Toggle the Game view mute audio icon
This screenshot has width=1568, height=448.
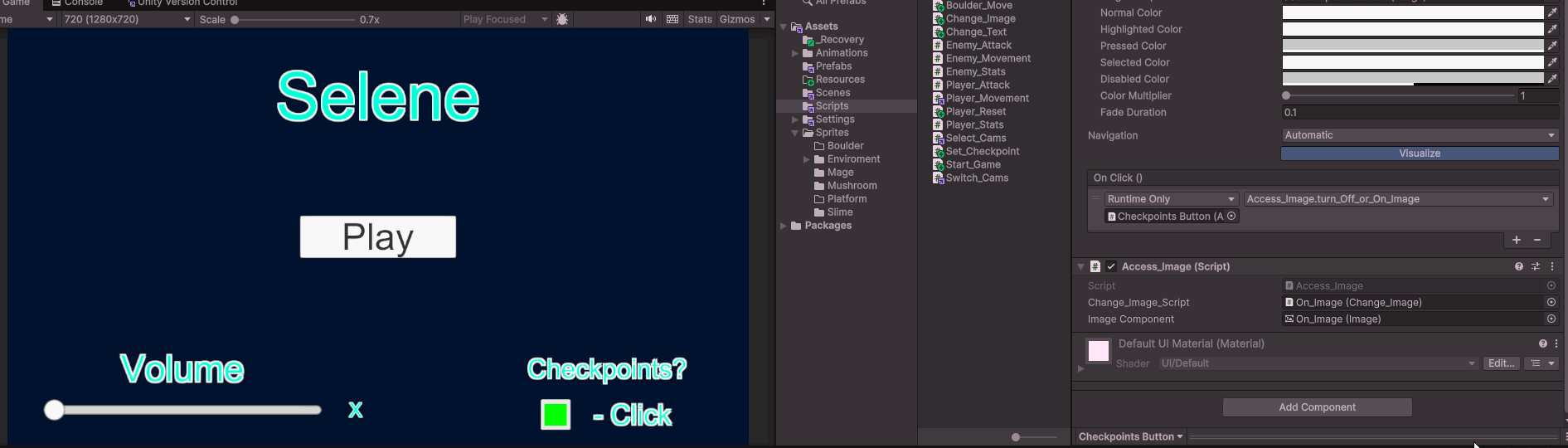pyautogui.click(x=651, y=19)
